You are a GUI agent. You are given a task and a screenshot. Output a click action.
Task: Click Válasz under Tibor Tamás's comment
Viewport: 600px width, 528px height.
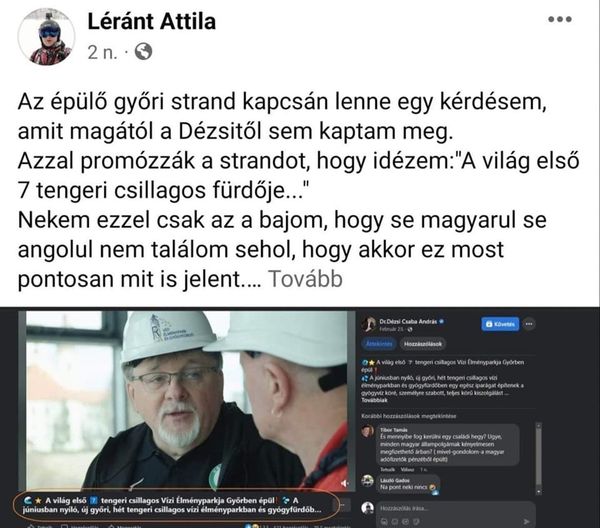(x=407, y=469)
